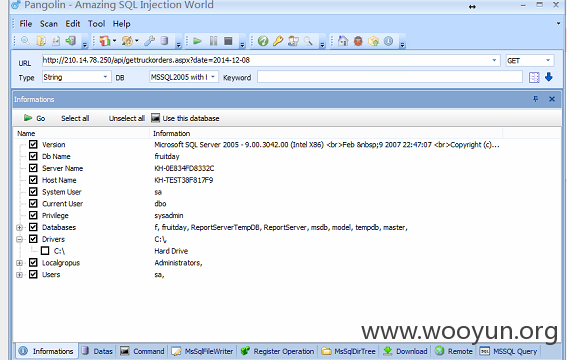Open the Type String dropdown

105,77
